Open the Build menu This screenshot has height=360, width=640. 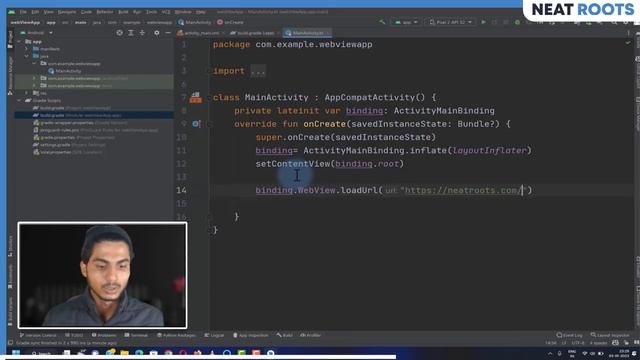click(123, 12)
